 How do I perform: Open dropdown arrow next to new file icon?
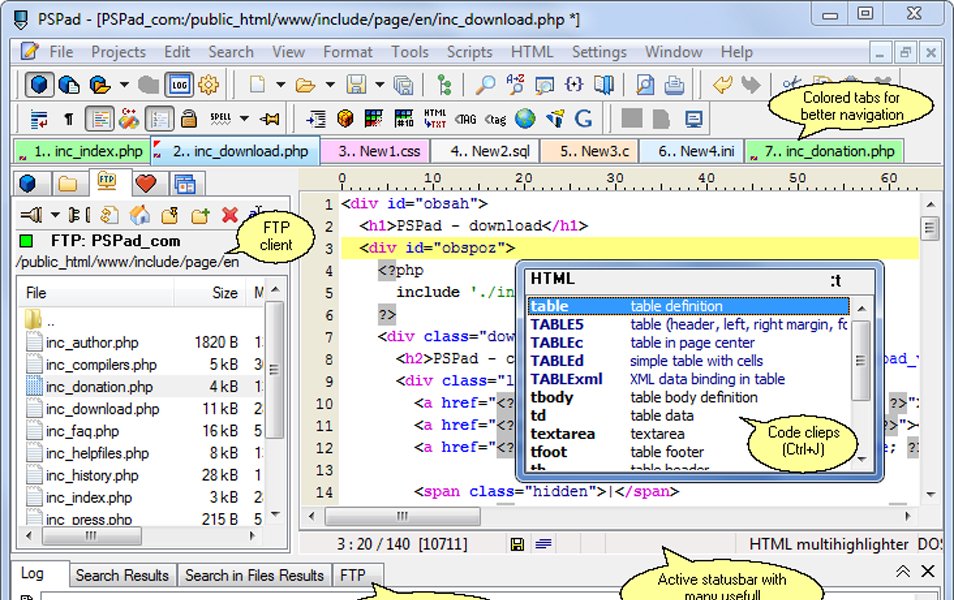point(280,85)
